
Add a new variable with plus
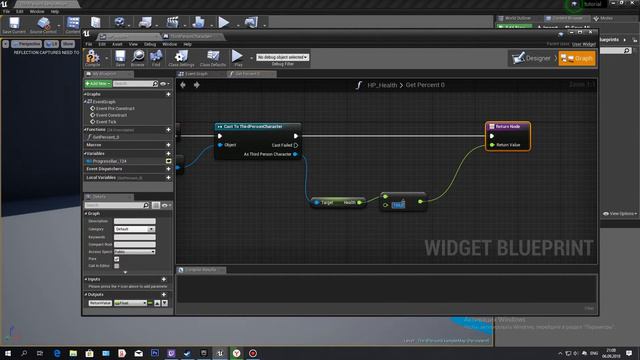click(168, 153)
